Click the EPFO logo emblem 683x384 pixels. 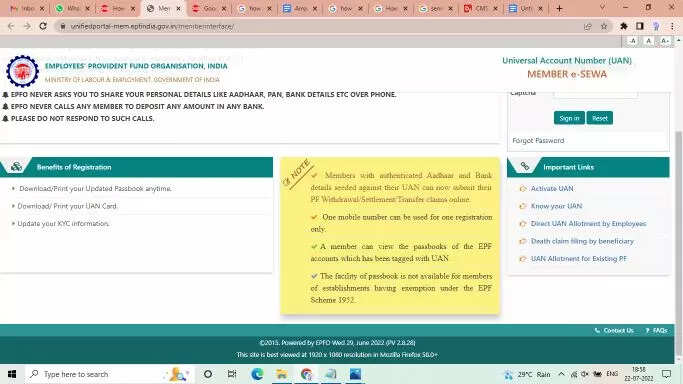click(x=22, y=71)
